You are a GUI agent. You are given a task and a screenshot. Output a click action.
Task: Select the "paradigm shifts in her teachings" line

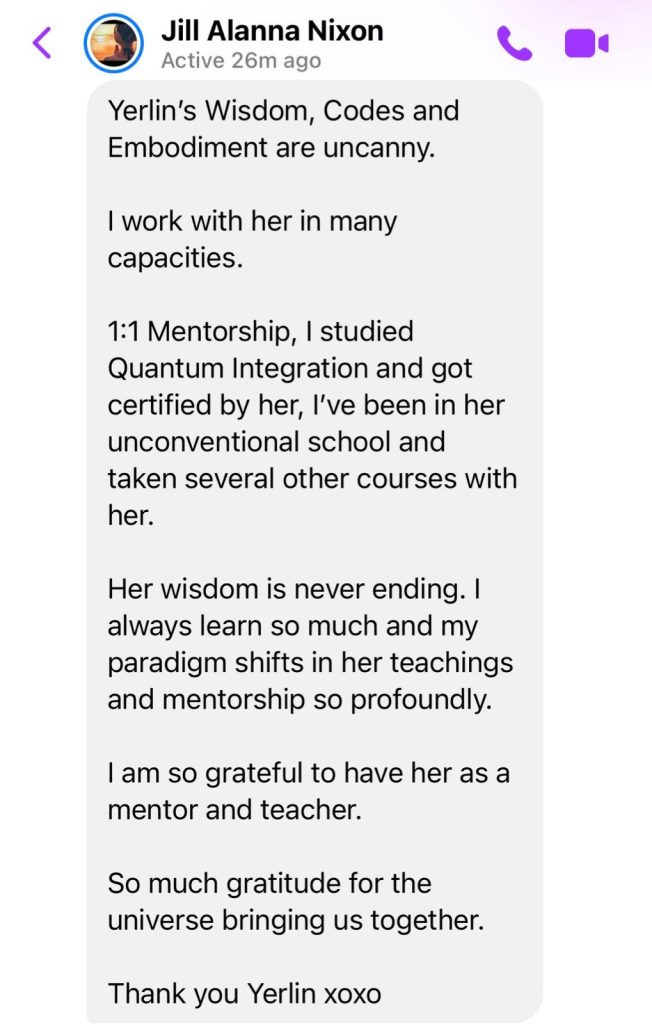(x=310, y=662)
